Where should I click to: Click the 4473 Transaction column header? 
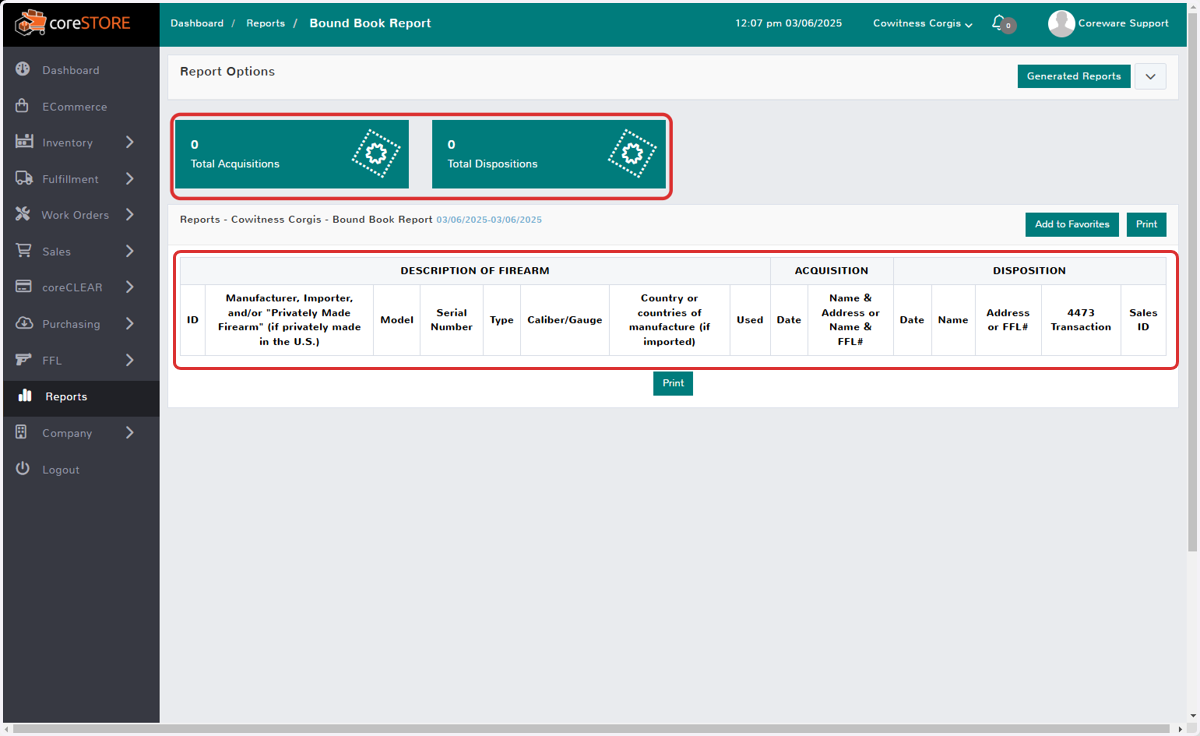pos(1081,320)
